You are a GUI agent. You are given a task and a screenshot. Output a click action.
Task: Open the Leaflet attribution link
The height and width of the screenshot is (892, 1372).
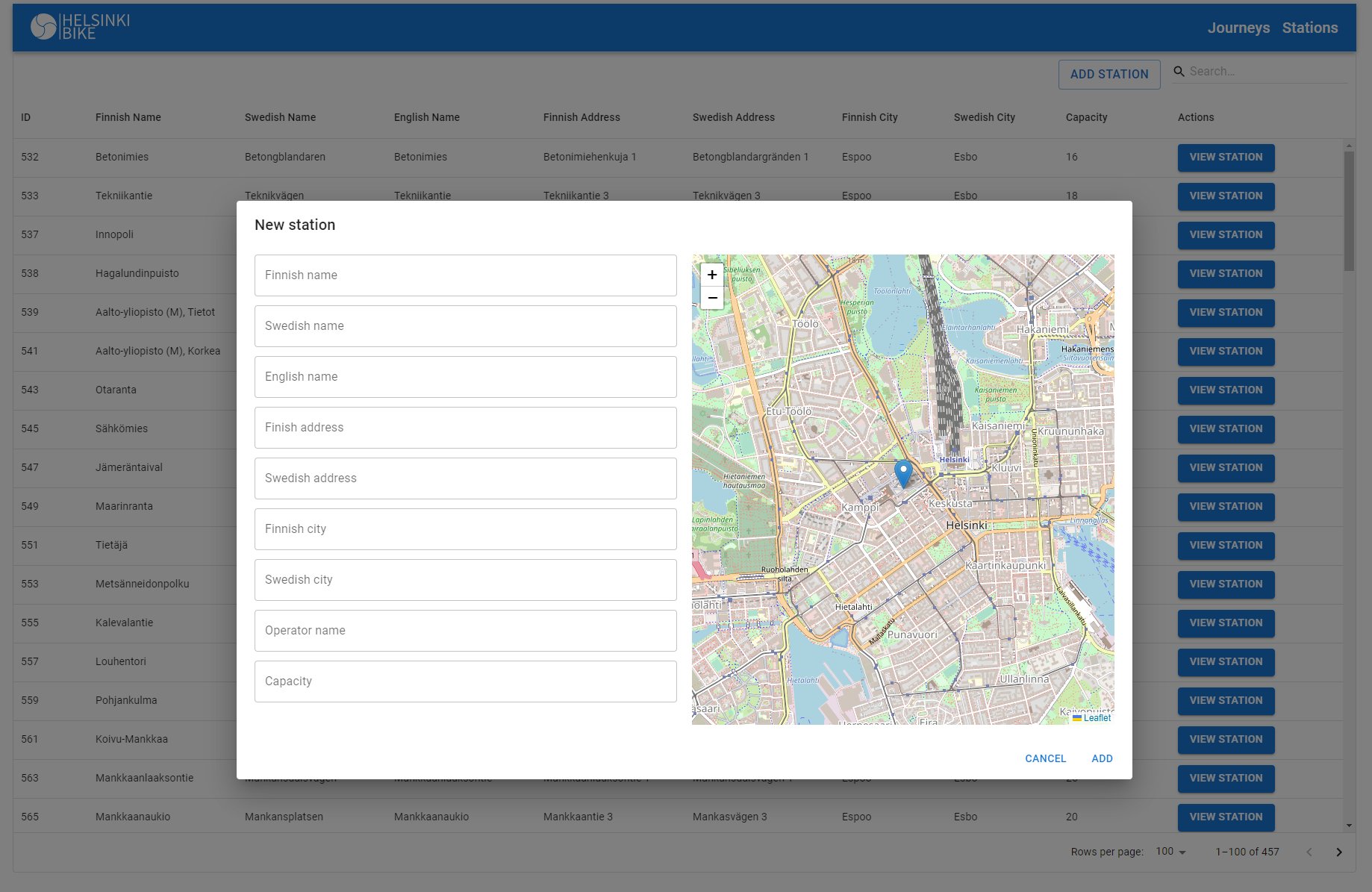pyautogui.click(x=1096, y=717)
